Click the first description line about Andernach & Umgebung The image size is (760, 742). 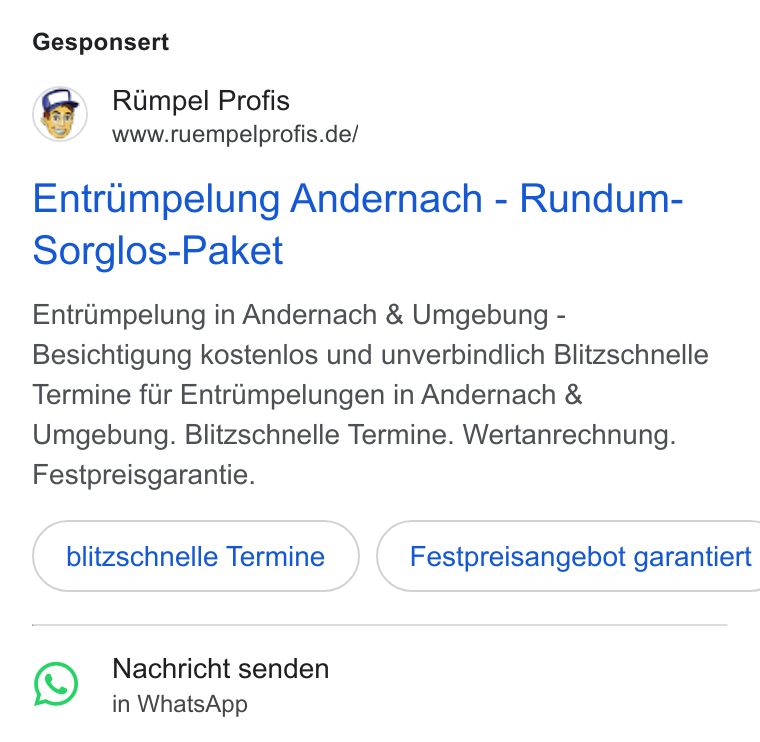[299, 315]
